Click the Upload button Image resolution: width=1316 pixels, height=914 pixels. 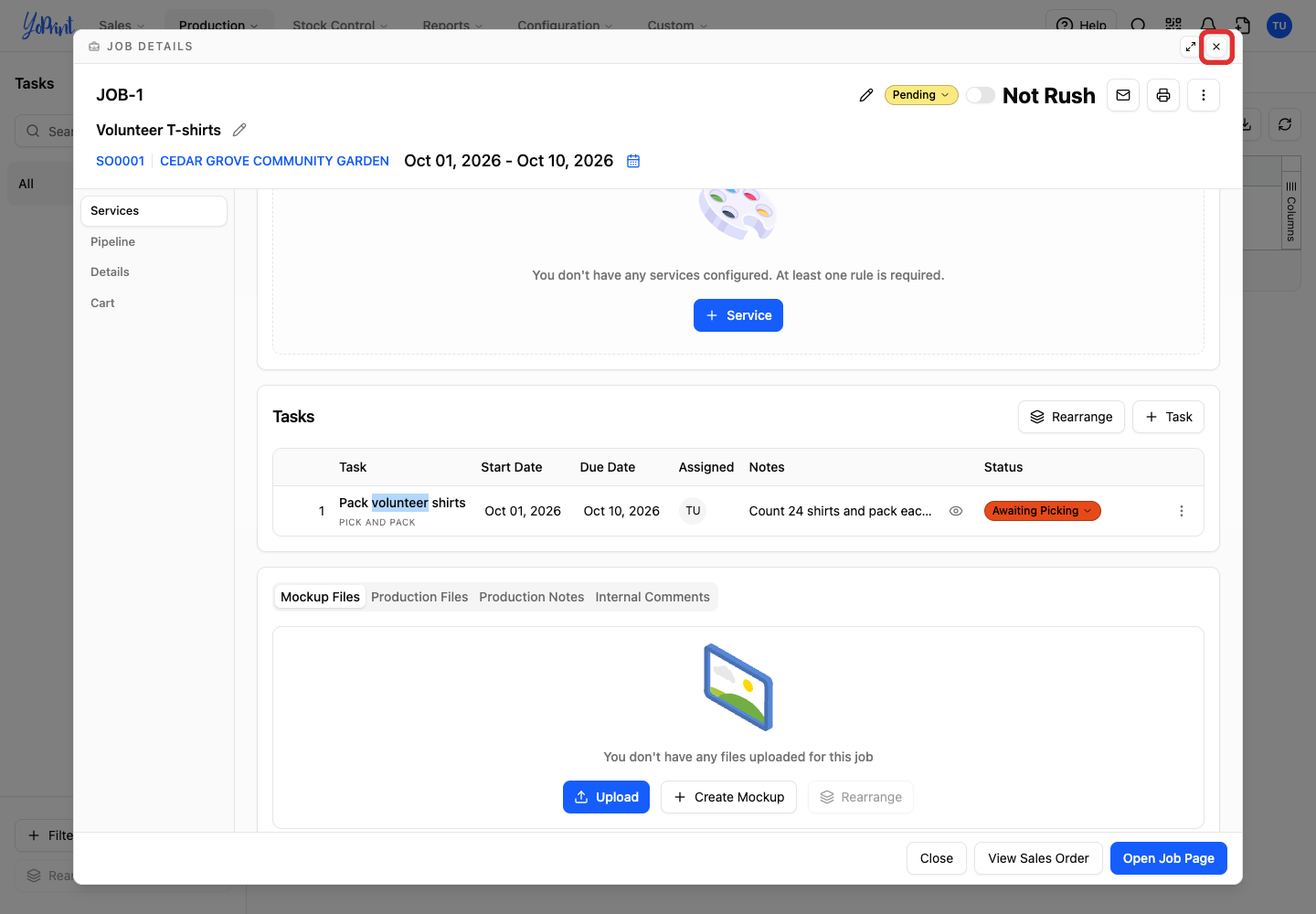(606, 797)
